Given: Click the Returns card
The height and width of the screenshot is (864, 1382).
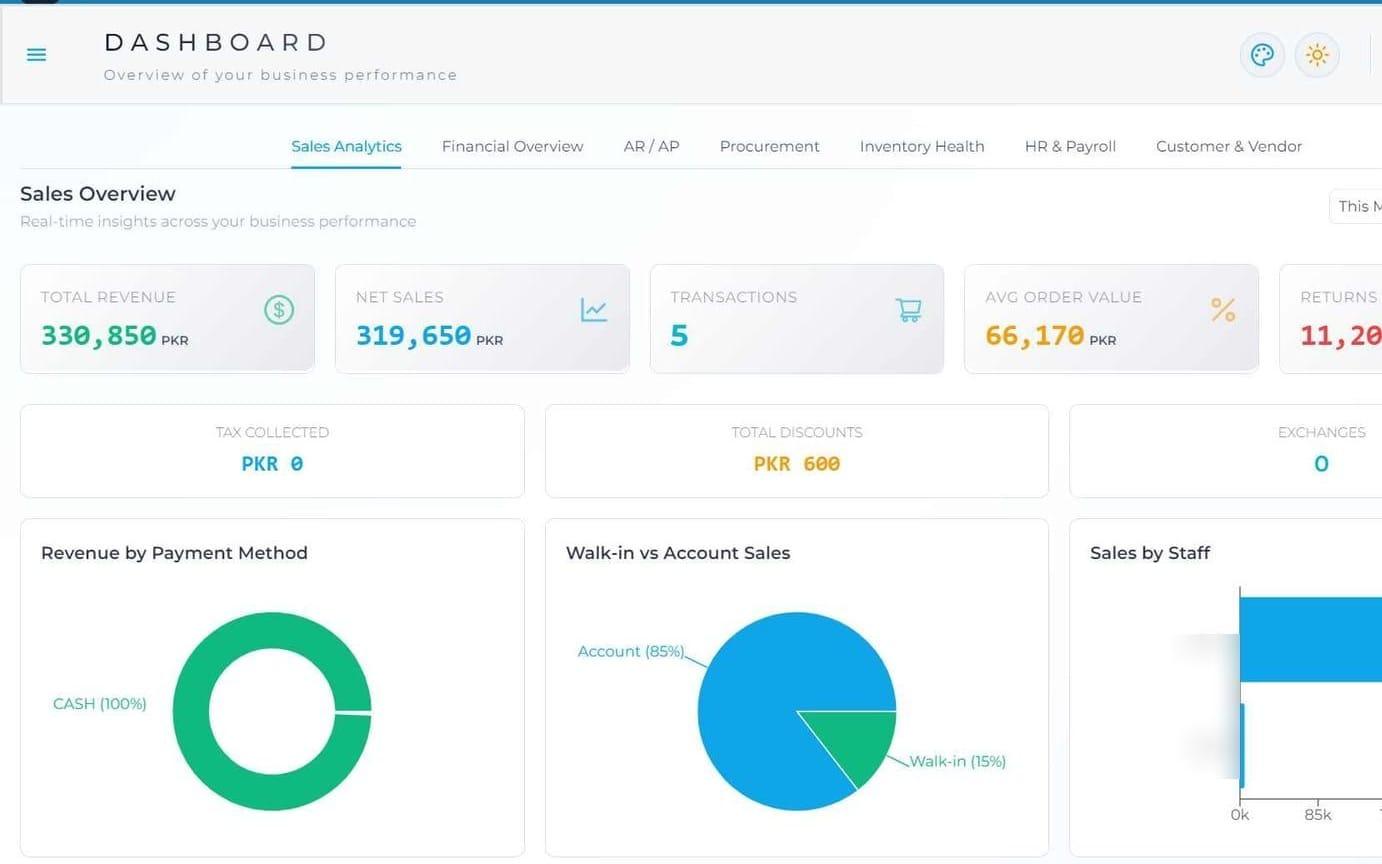Looking at the screenshot, I should [1331, 319].
